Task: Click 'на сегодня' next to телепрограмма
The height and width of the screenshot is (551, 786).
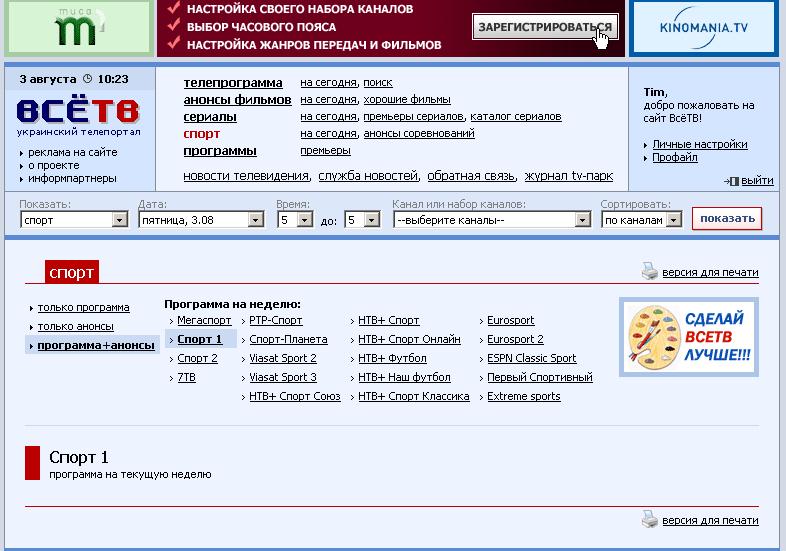Action: point(328,83)
